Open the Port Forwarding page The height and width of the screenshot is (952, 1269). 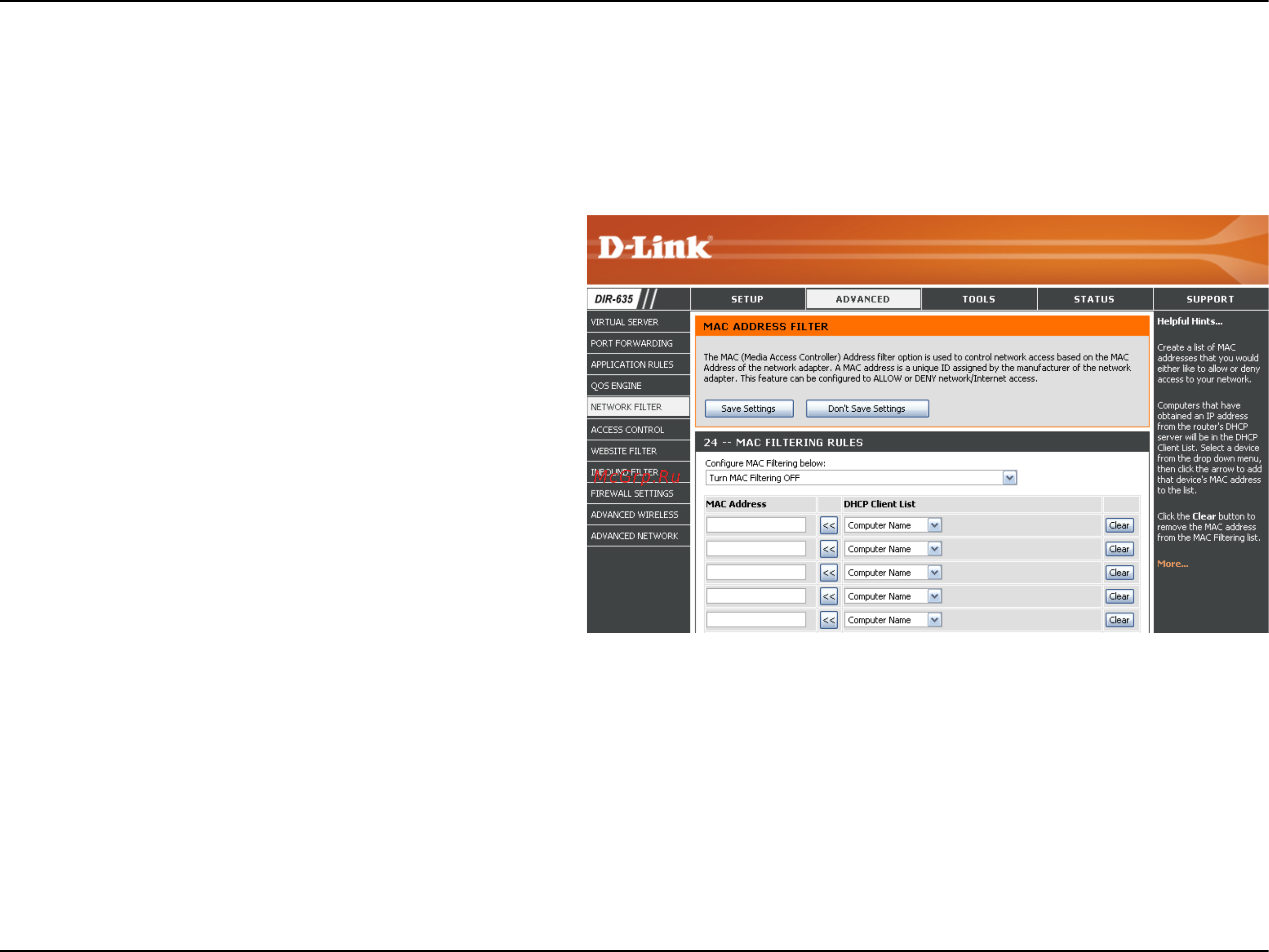pyautogui.click(x=638, y=343)
